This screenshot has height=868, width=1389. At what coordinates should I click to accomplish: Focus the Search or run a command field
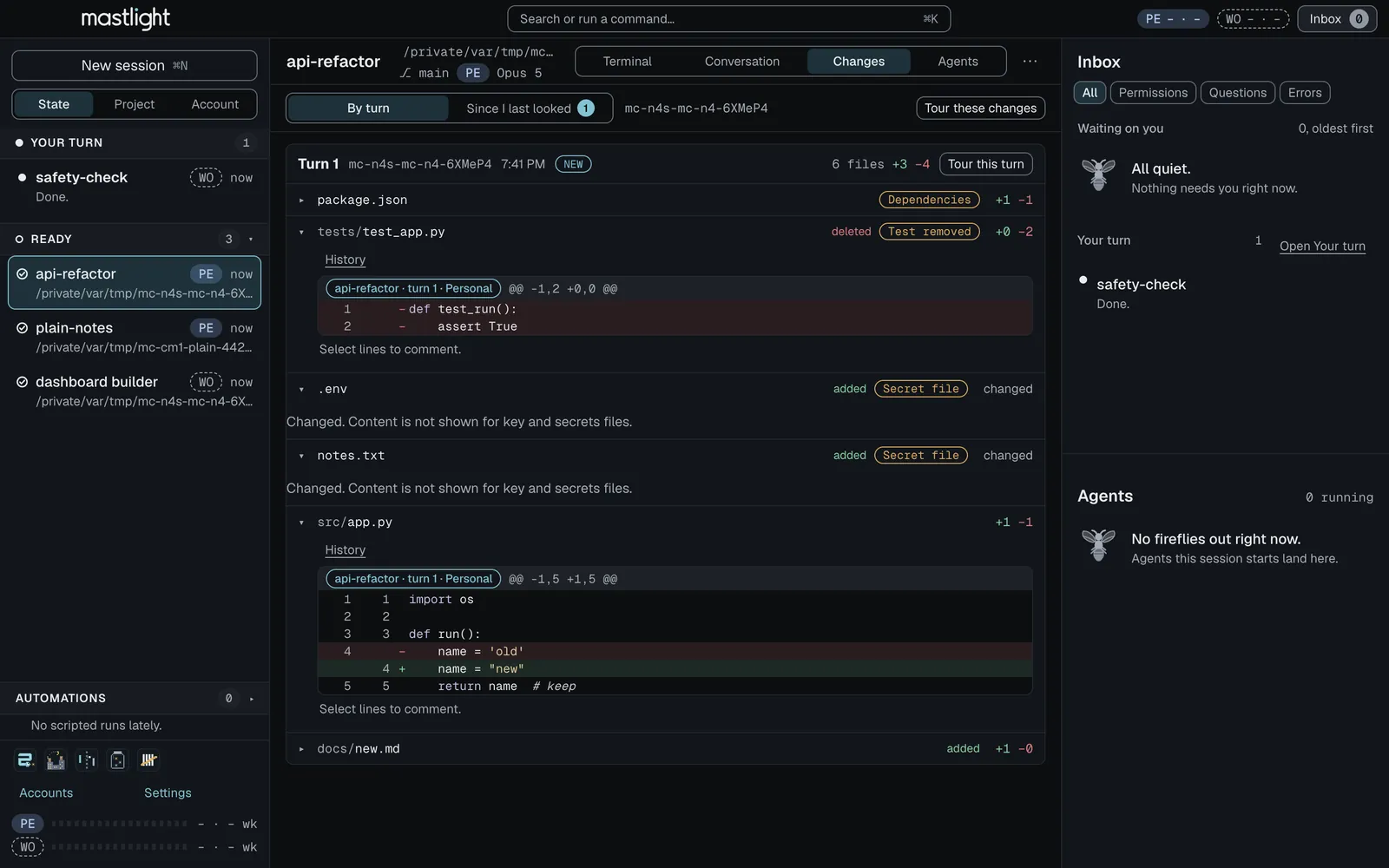click(729, 19)
